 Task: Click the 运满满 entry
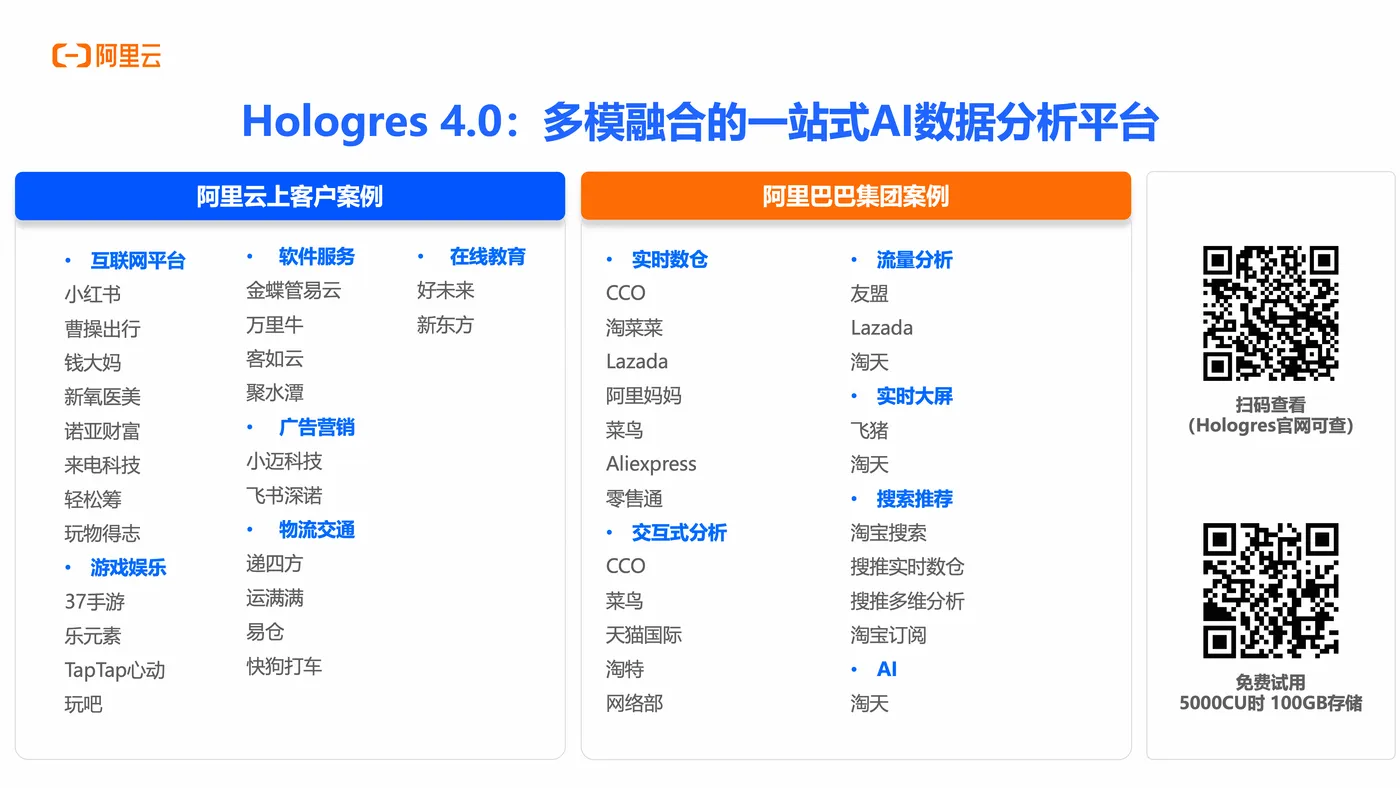(x=275, y=598)
